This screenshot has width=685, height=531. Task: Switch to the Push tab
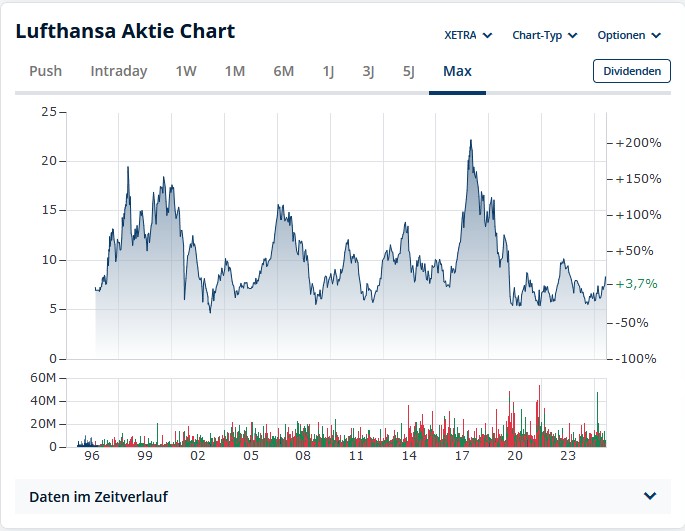point(46,71)
